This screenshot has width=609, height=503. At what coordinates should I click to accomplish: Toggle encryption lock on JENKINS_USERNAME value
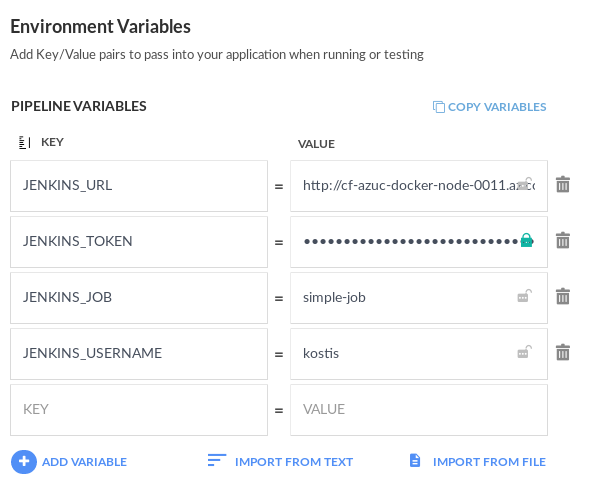click(523, 352)
